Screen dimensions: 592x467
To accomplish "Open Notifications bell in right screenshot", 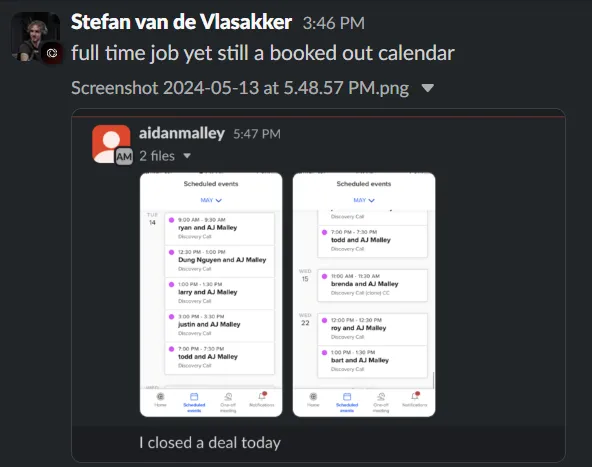I will tap(415, 399).
